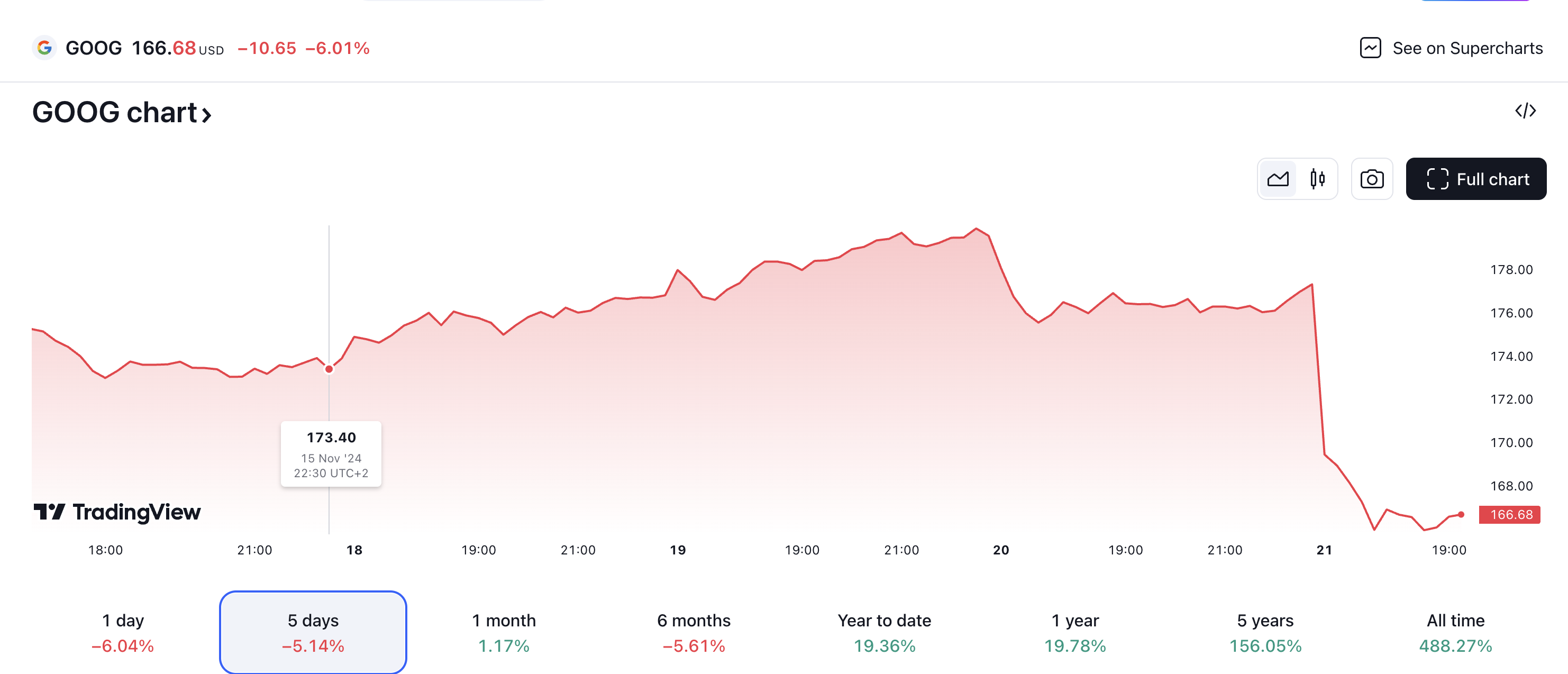Expand GOOG chart using the chevron
The height and width of the screenshot is (674, 1568).
[x=206, y=114]
